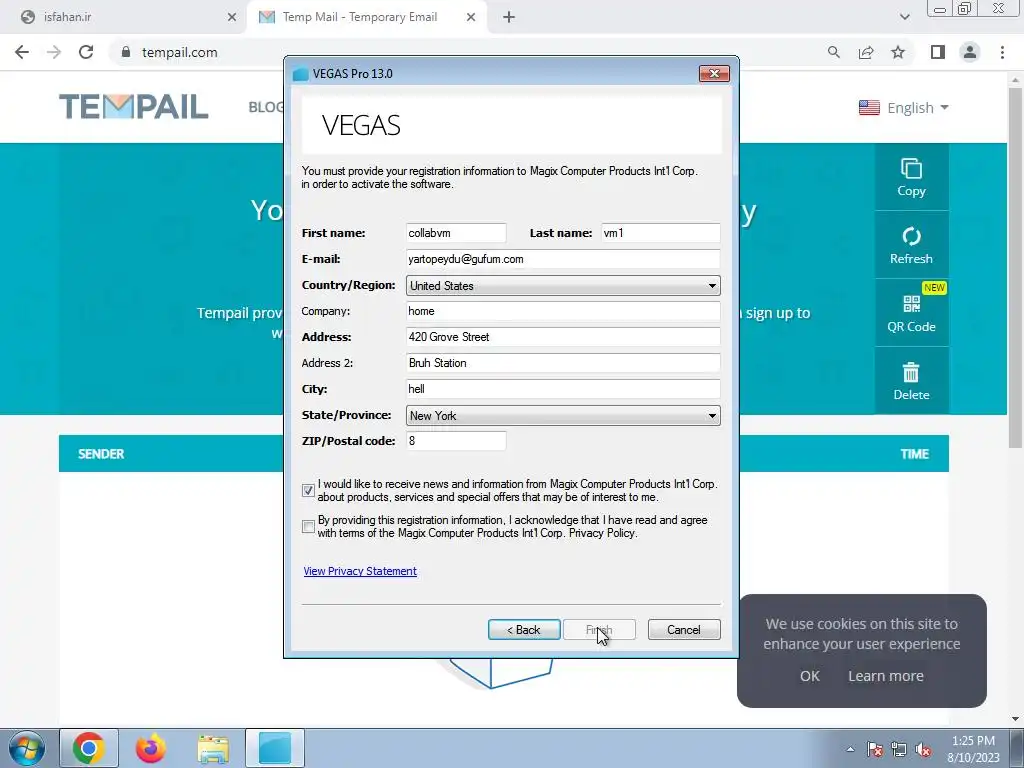
Task: Click the TIME column header
Action: click(x=914, y=454)
